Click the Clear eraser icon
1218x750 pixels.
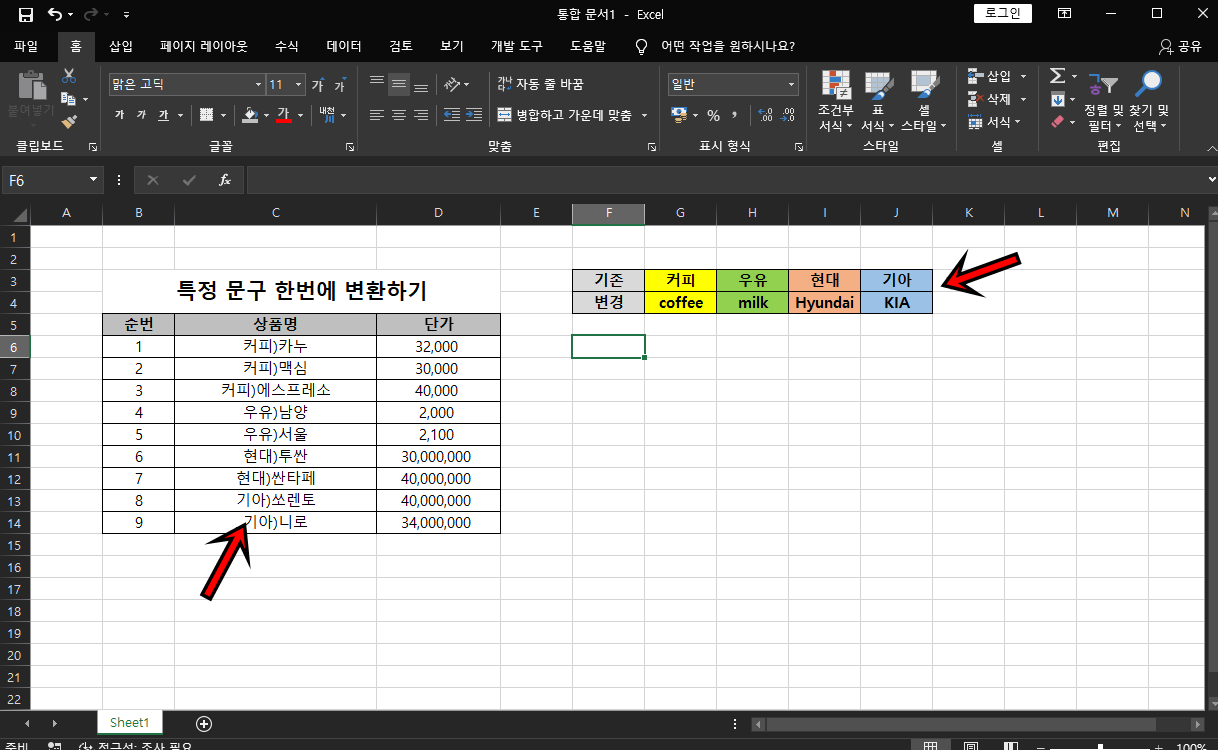pyautogui.click(x=1057, y=122)
